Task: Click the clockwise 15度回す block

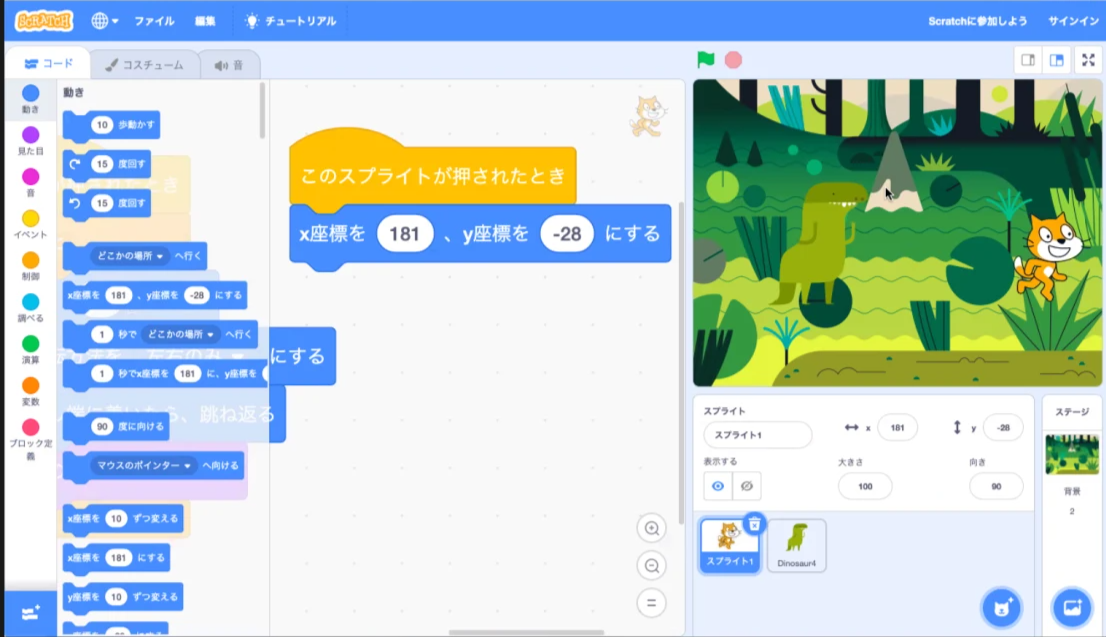Action: [x=107, y=164]
